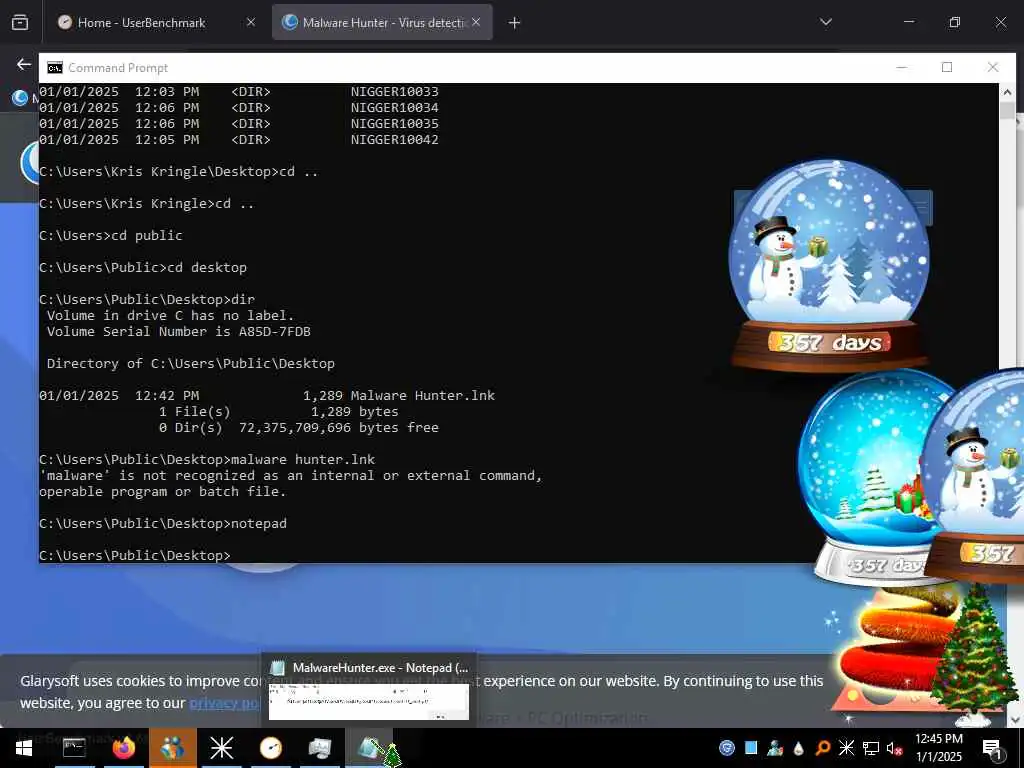Click the Command Prompt scrollbar thumb

tap(1006, 110)
